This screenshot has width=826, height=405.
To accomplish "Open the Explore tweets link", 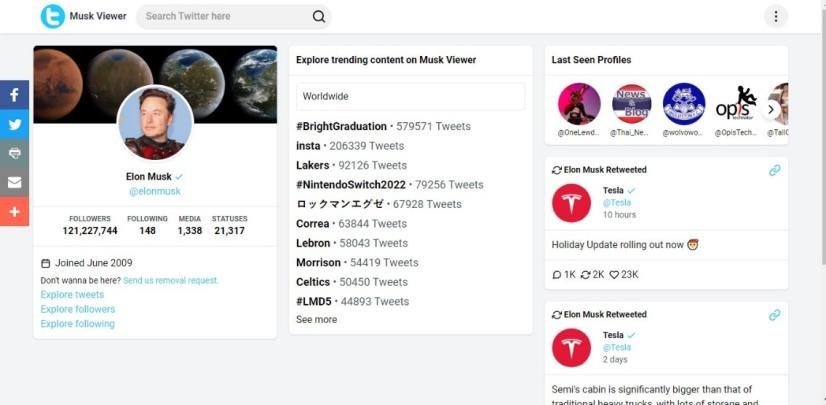I will click(x=72, y=295).
